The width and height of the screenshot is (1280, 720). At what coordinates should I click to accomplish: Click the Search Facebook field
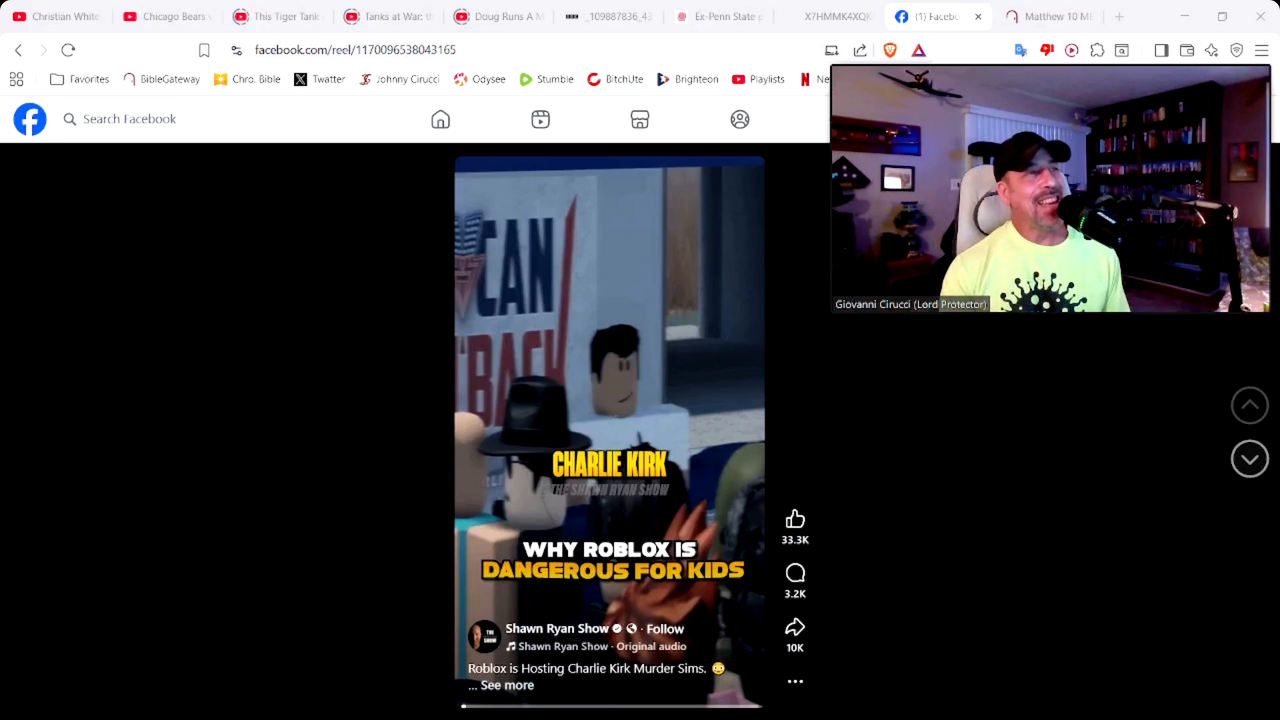130,119
